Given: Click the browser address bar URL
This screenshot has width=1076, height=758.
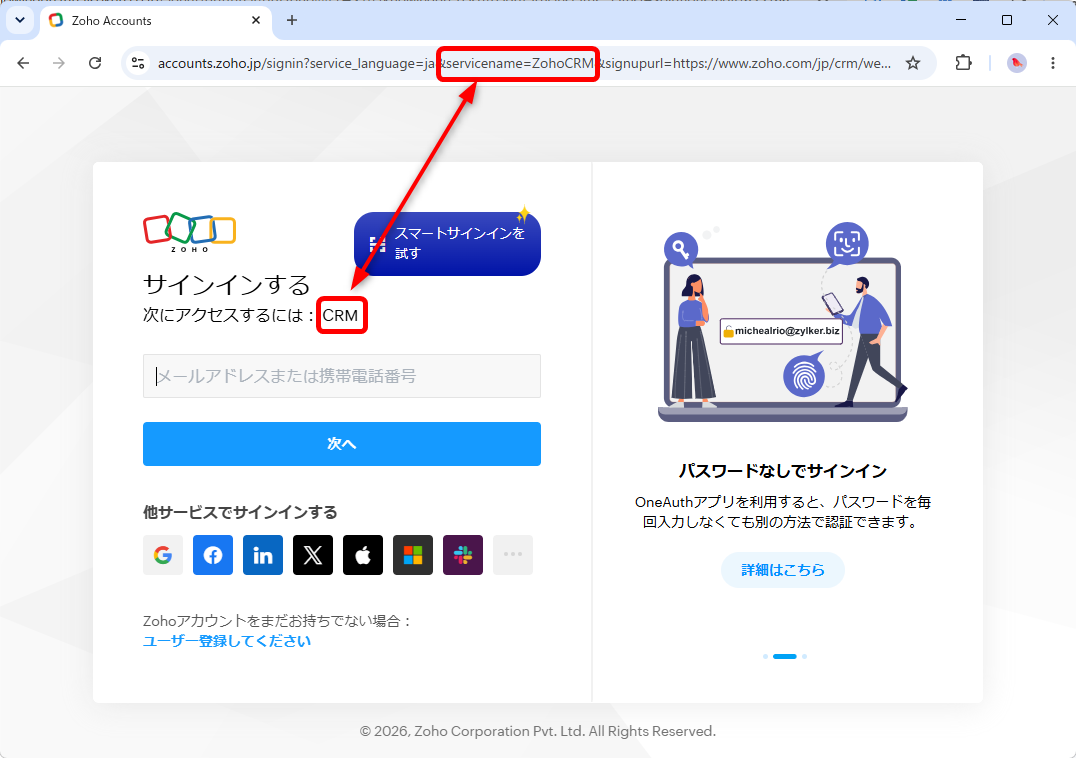Looking at the screenshot, I should pos(524,63).
